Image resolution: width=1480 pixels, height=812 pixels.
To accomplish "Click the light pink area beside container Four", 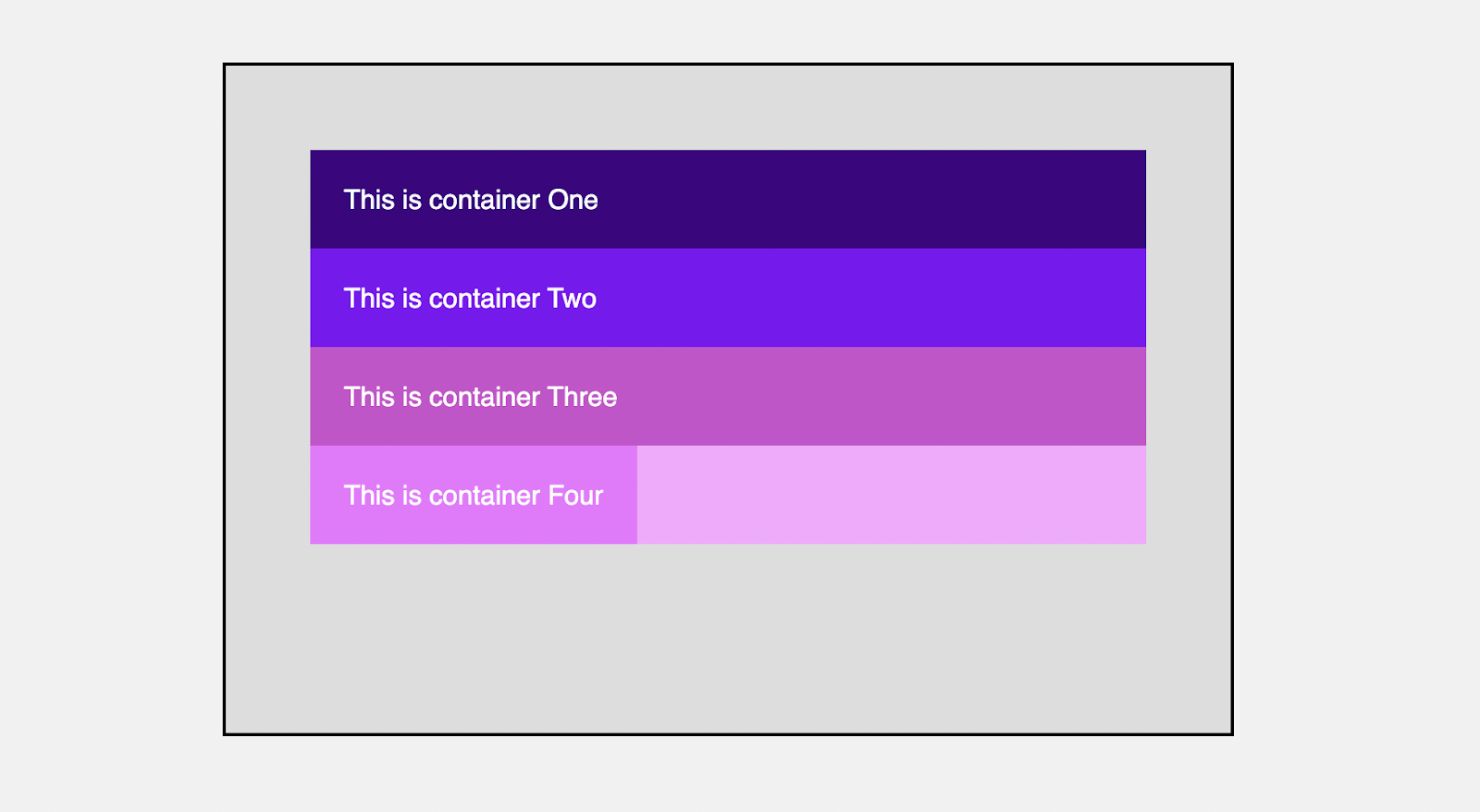I will [891, 496].
